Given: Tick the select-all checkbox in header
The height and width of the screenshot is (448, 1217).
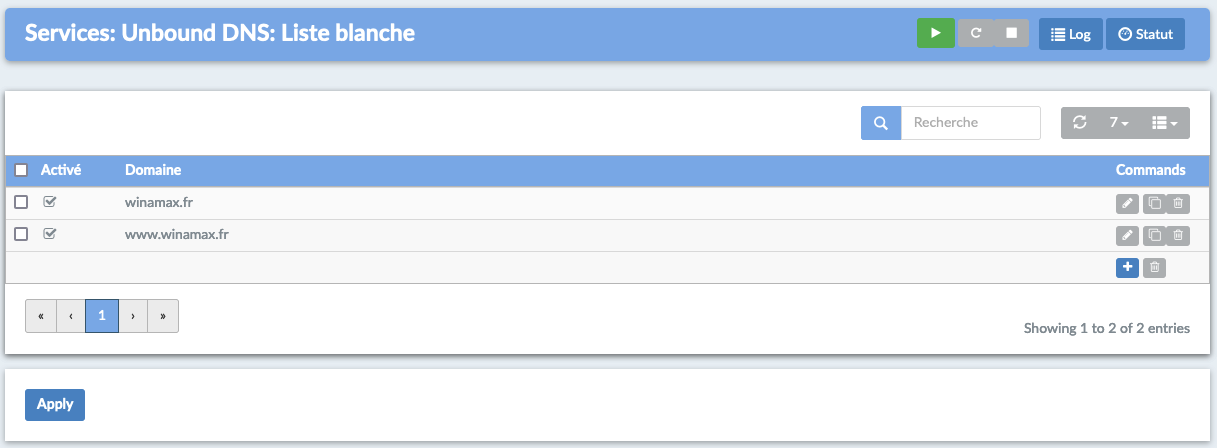Looking at the screenshot, I should 21,170.
